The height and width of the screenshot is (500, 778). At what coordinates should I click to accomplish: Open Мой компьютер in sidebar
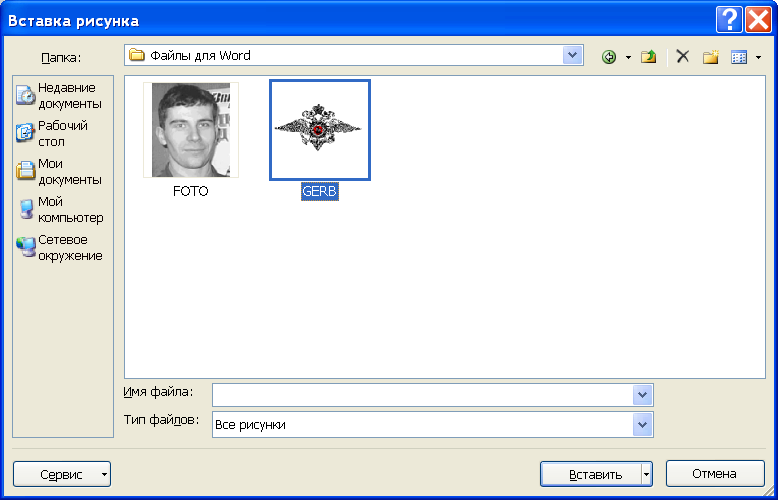pos(60,210)
